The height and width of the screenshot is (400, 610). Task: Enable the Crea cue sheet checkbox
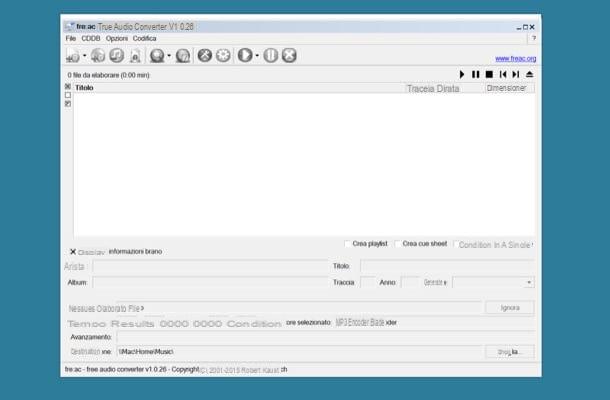coord(397,244)
